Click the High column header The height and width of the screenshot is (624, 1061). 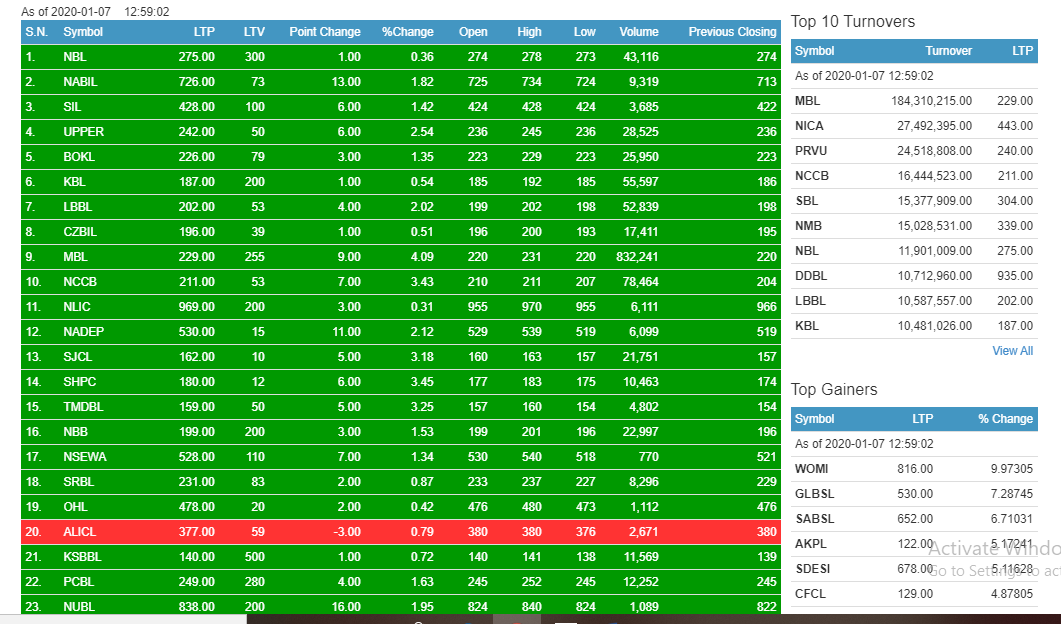529,32
